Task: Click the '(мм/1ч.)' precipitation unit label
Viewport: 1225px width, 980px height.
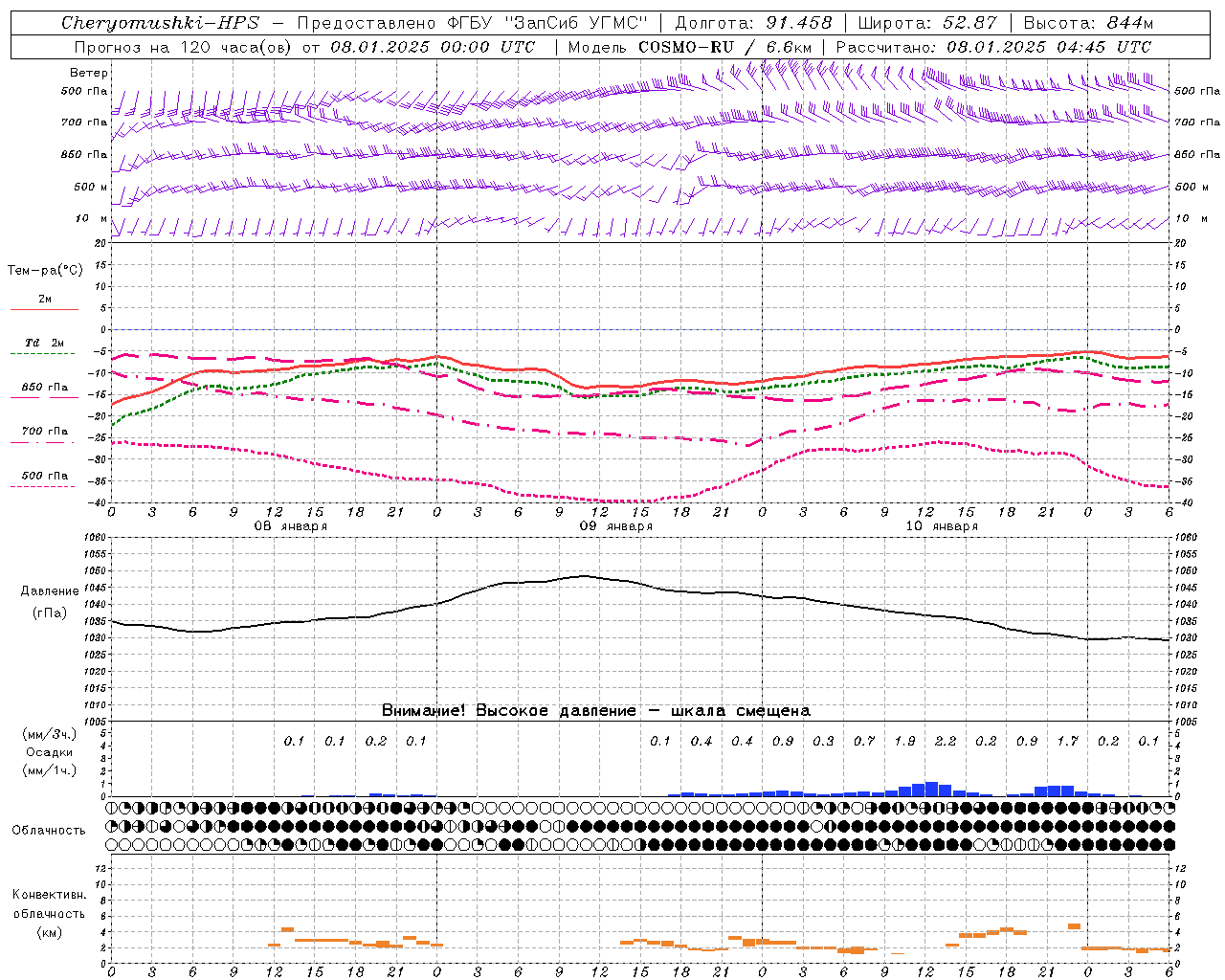Action: tap(49, 770)
